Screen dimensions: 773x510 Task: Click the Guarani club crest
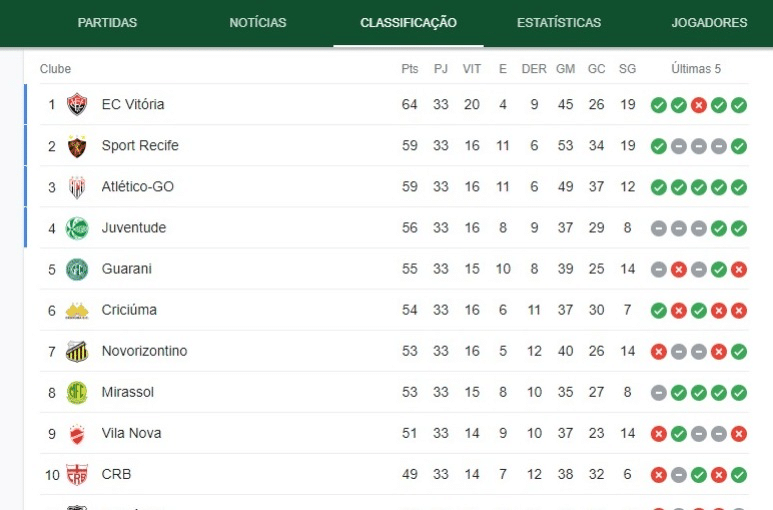77,269
